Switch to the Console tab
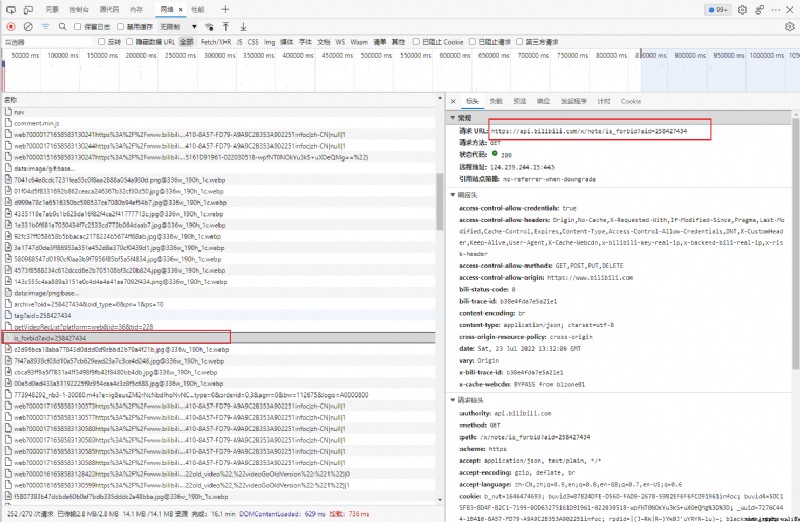Viewport: 800px width, 522px height. click(79, 9)
